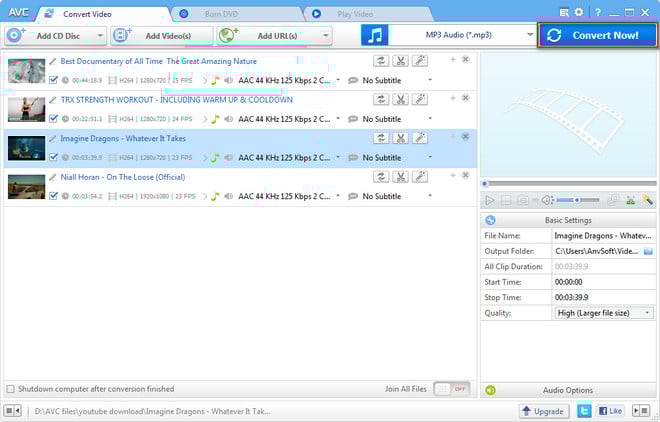Screen dimensions: 660x422
Task: Click the Start Time field 00:00:00
Action: [604, 282]
